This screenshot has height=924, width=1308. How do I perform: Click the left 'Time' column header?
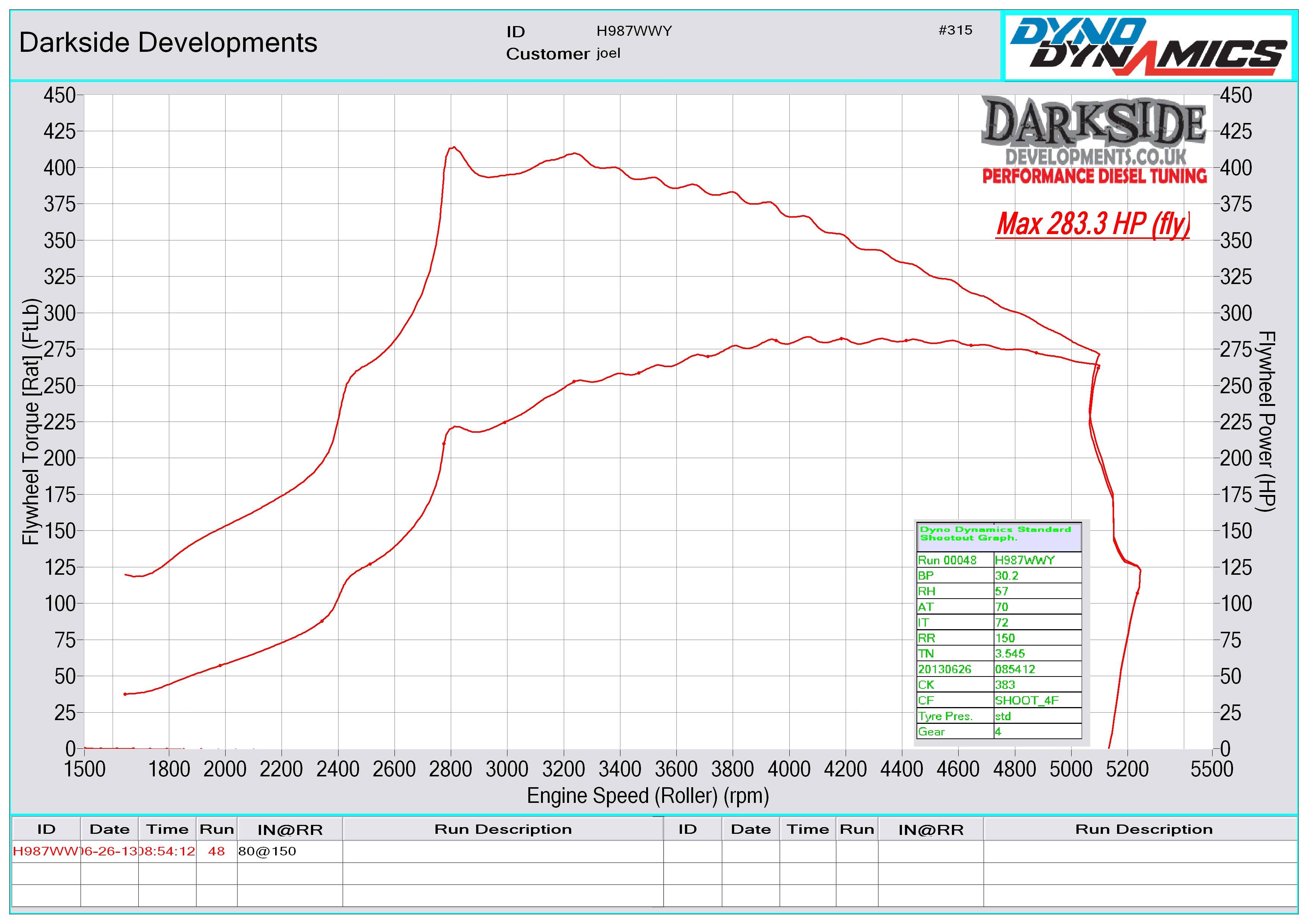pyautogui.click(x=167, y=829)
